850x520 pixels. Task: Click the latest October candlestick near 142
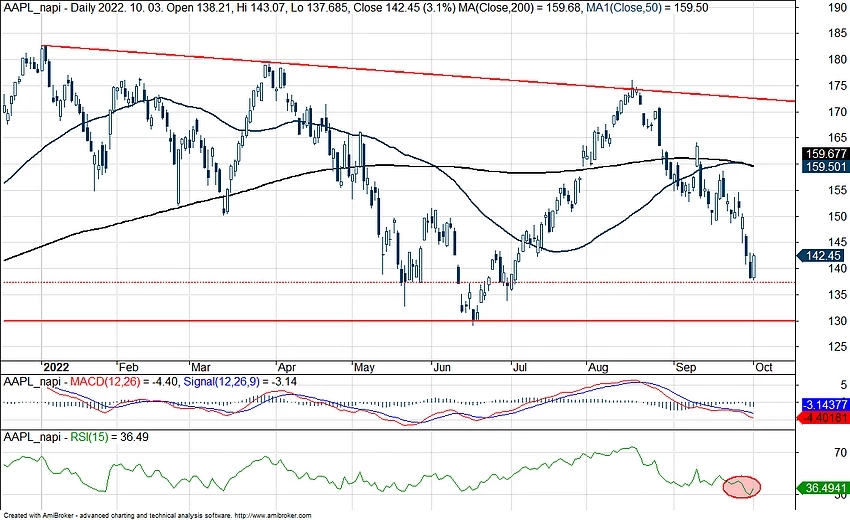coord(754,266)
